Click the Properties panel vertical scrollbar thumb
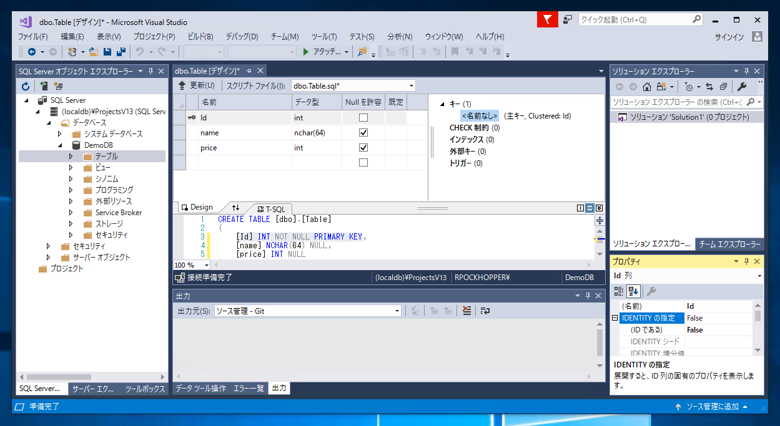Image resolution: width=780 pixels, height=426 pixels. [x=758, y=316]
